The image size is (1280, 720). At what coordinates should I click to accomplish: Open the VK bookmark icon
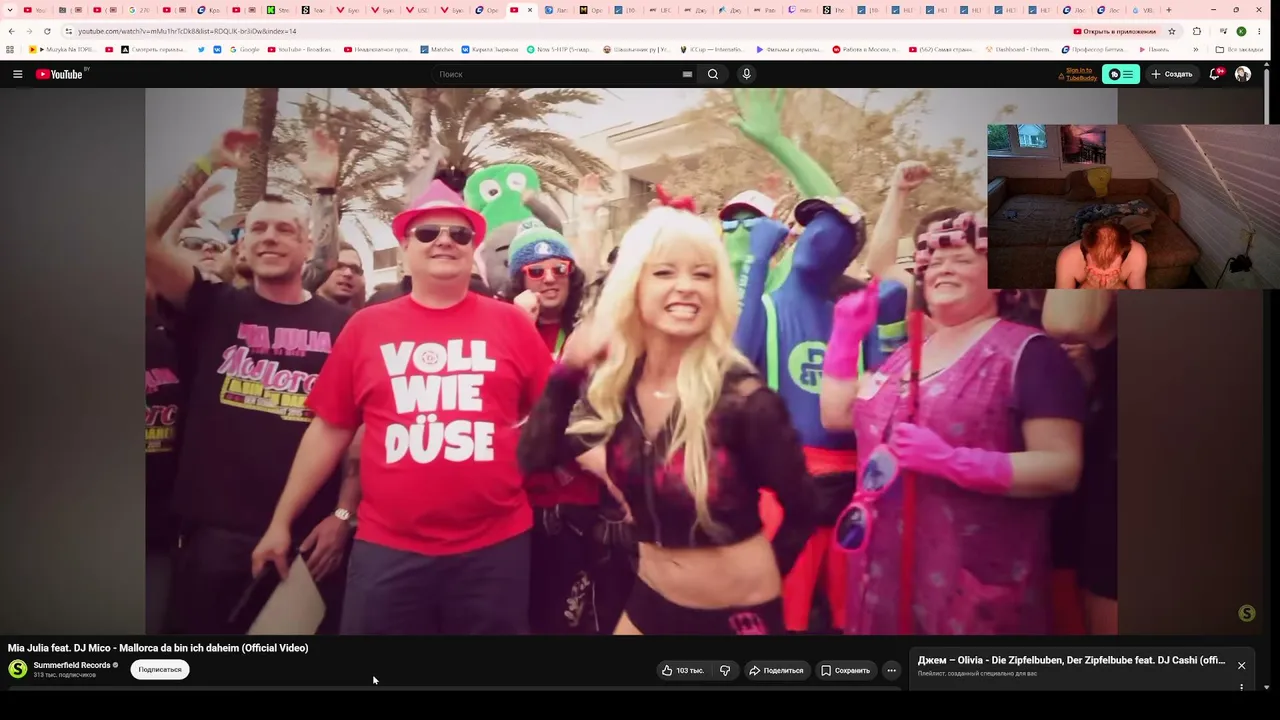coord(217,49)
